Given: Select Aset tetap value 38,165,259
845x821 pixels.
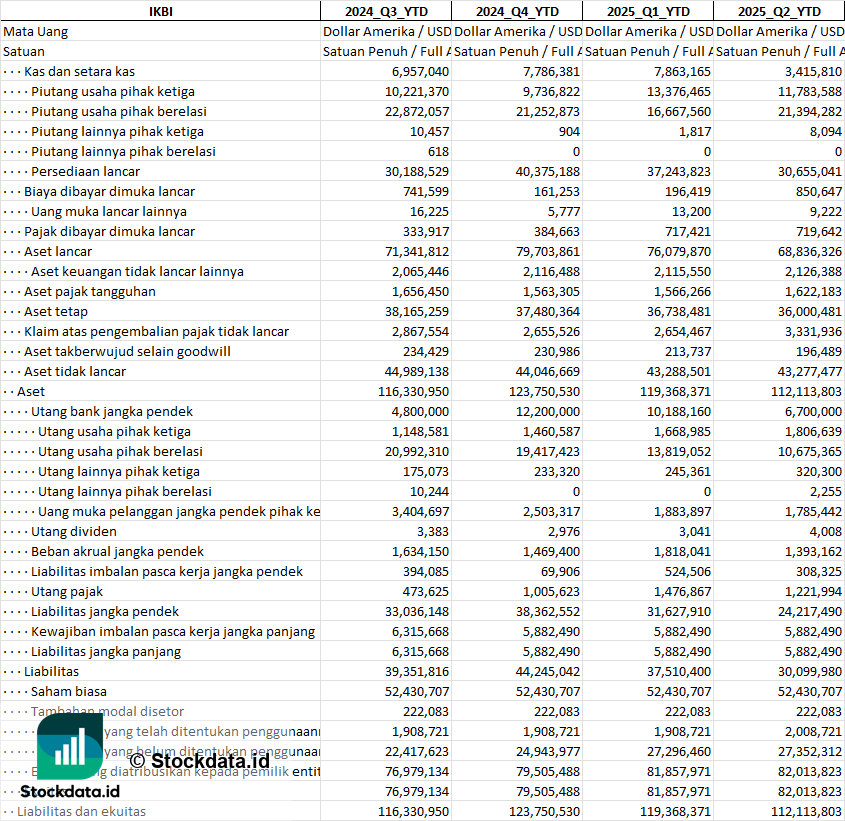Looking at the screenshot, I should click(x=417, y=311).
